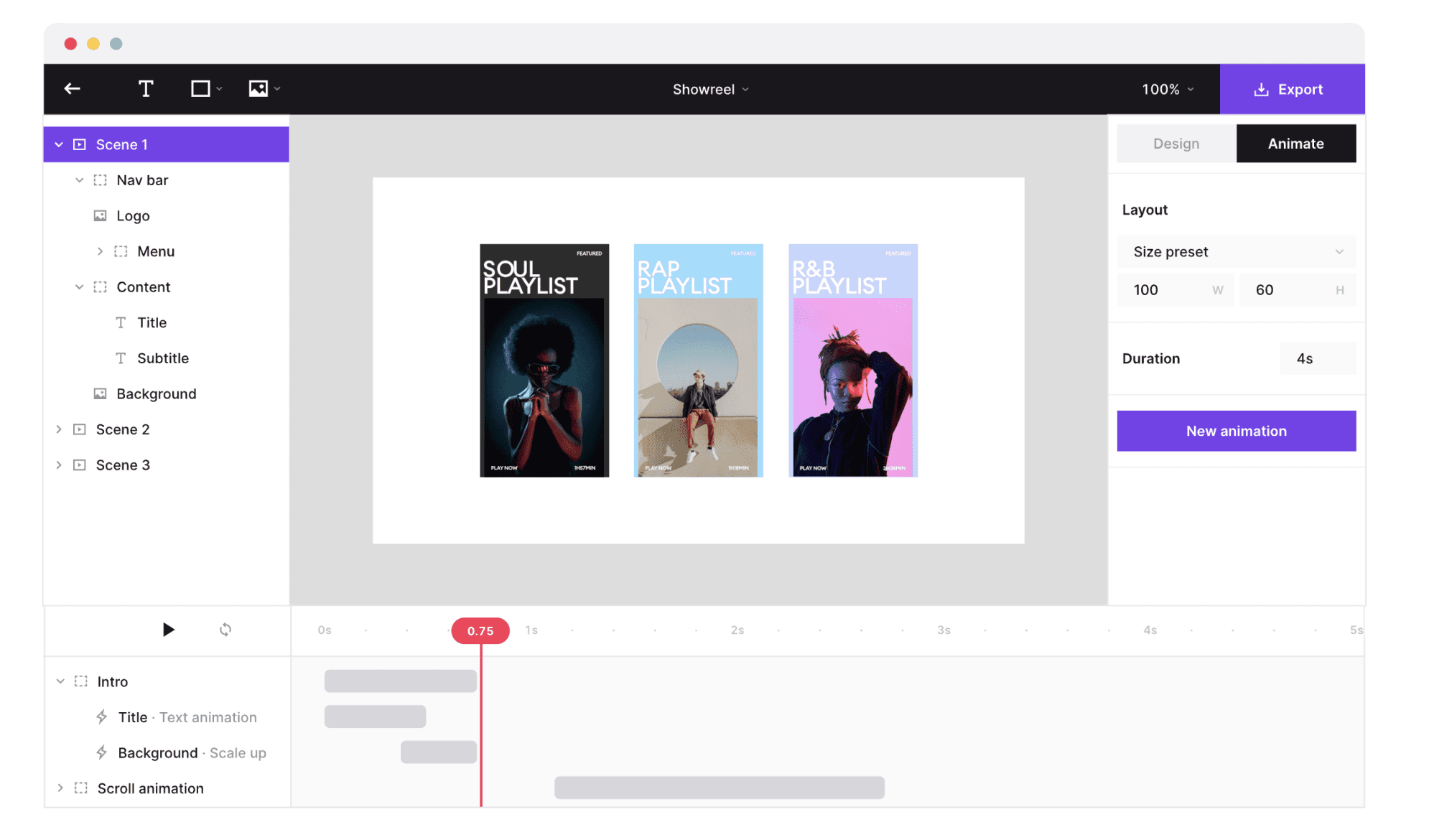The image size is (1429, 840).
Task: Click the back arrow icon
Action: click(73, 89)
